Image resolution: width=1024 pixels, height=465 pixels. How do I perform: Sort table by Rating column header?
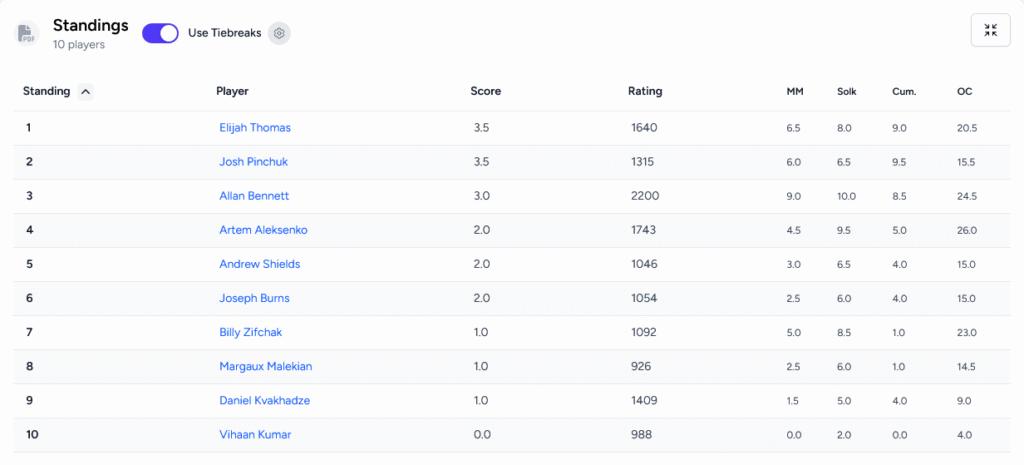pyautogui.click(x=644, y=91)
